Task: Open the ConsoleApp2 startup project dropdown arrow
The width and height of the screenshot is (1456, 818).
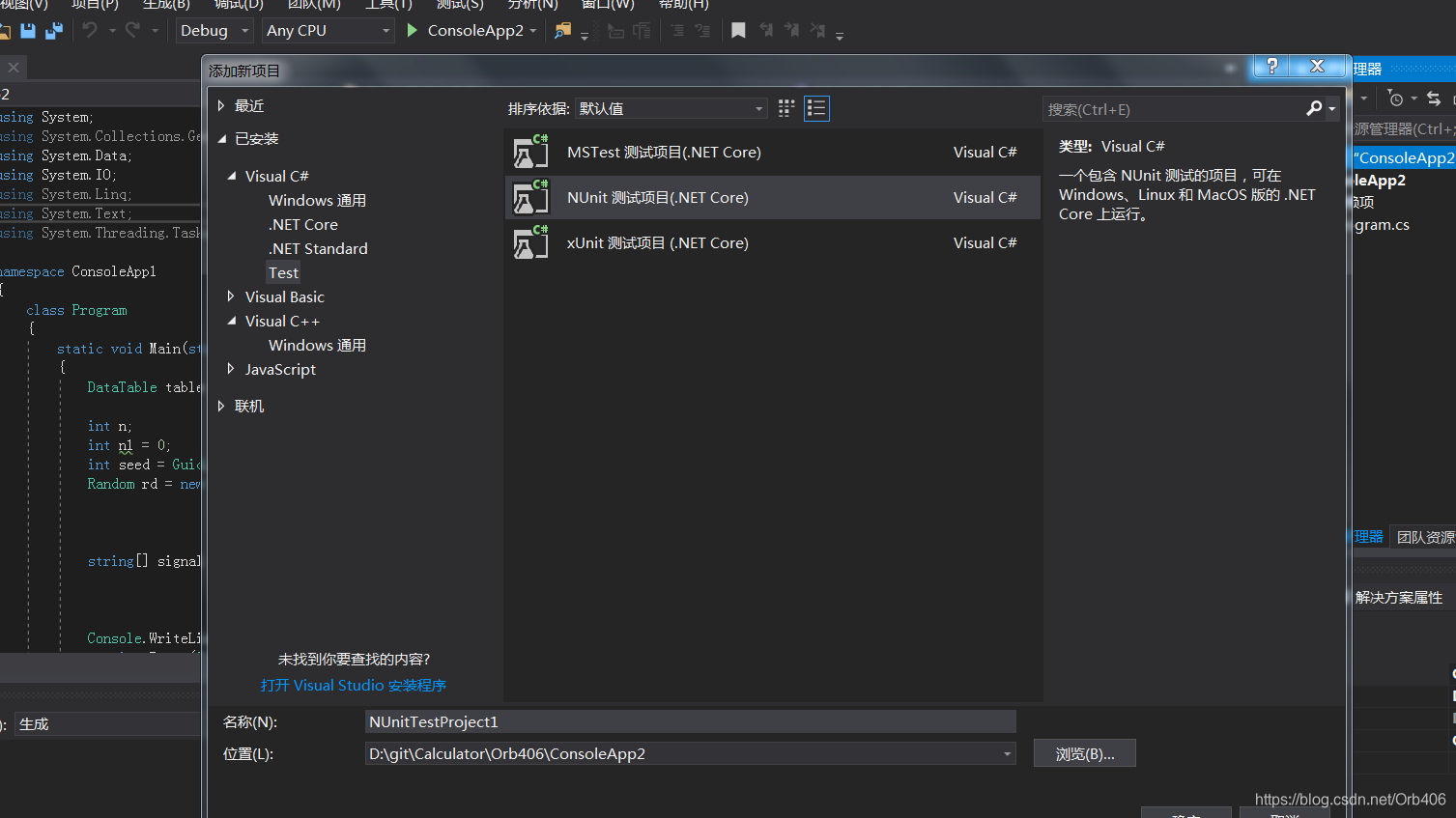Action: click(x=533, y=31)
